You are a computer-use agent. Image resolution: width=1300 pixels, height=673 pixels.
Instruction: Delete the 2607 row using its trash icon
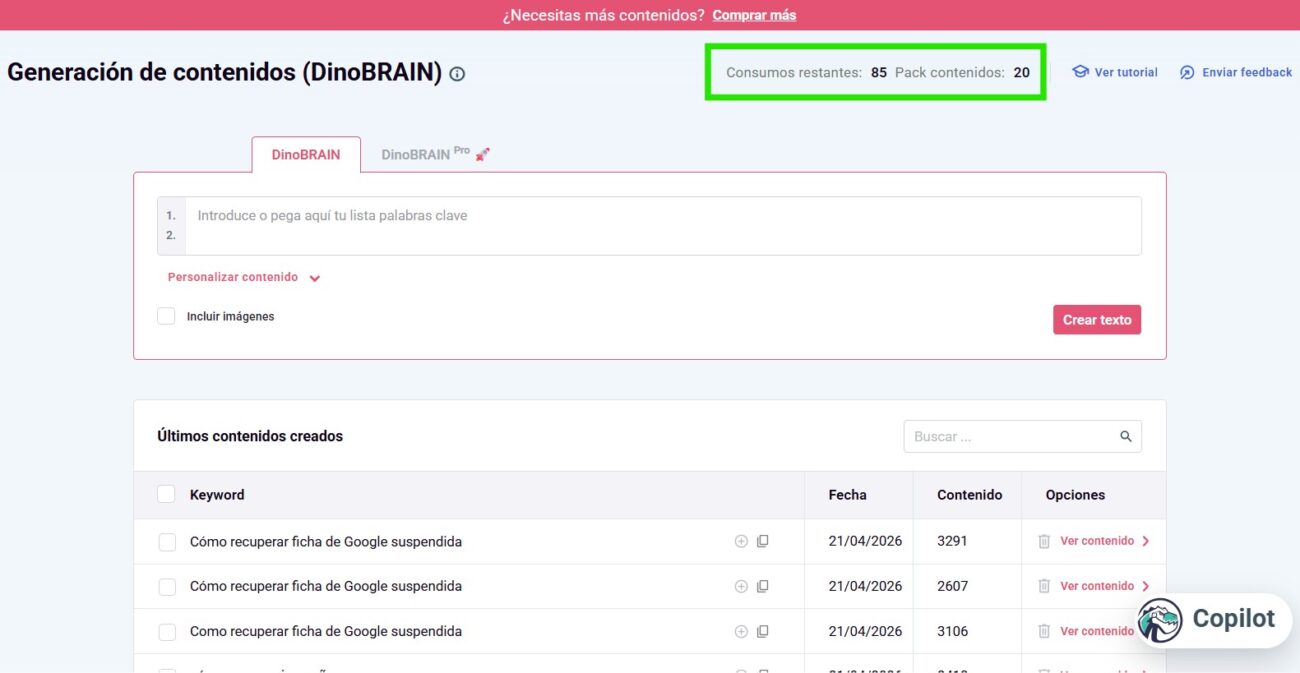[x=1044, y=586]
